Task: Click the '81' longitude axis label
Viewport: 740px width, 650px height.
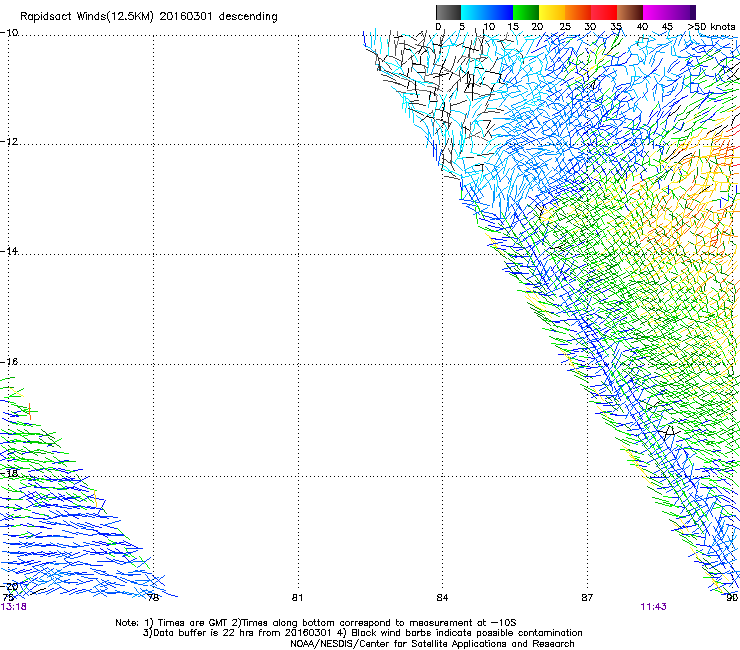Action: tap(297, 598)
